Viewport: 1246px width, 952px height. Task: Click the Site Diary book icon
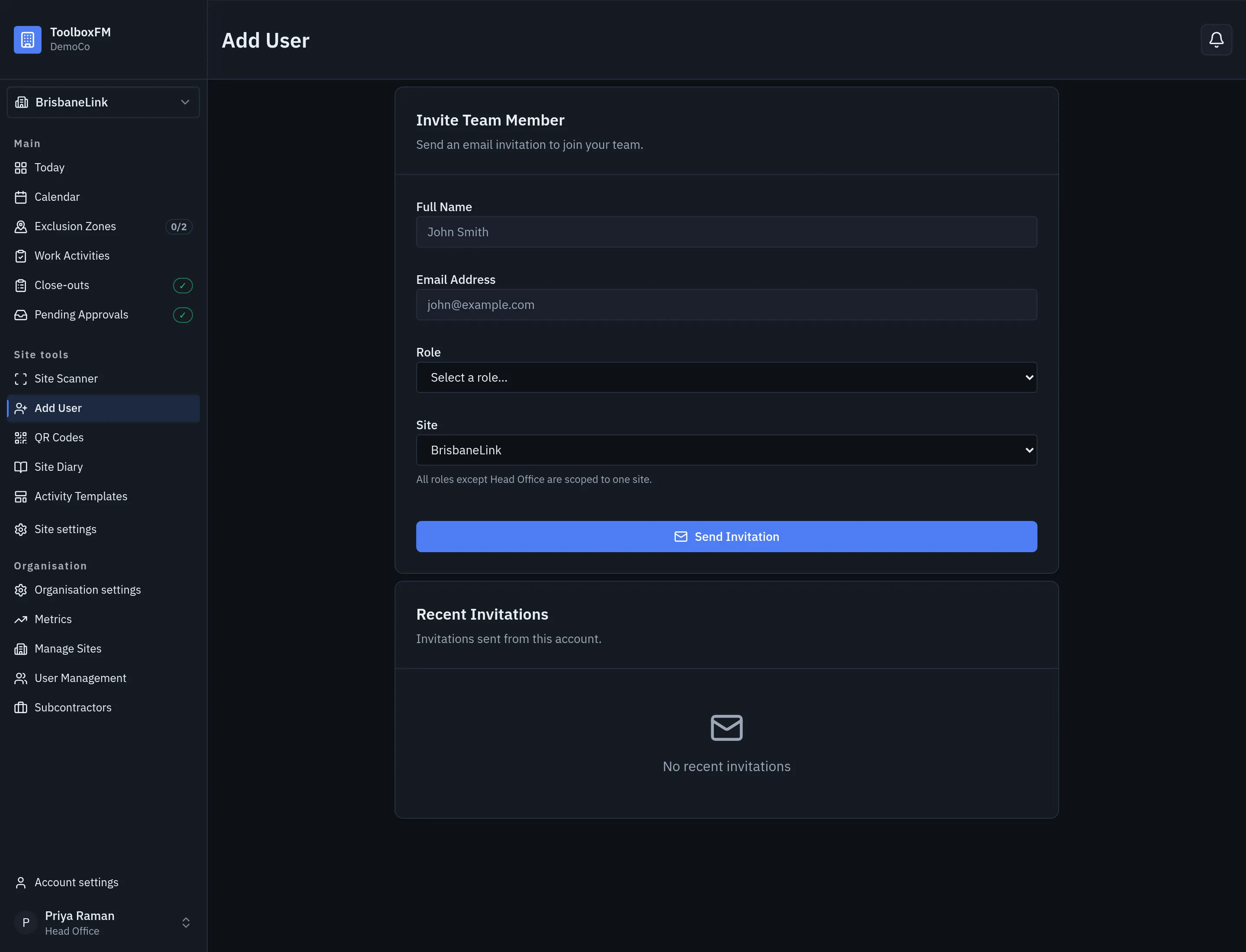coord(21,467)
